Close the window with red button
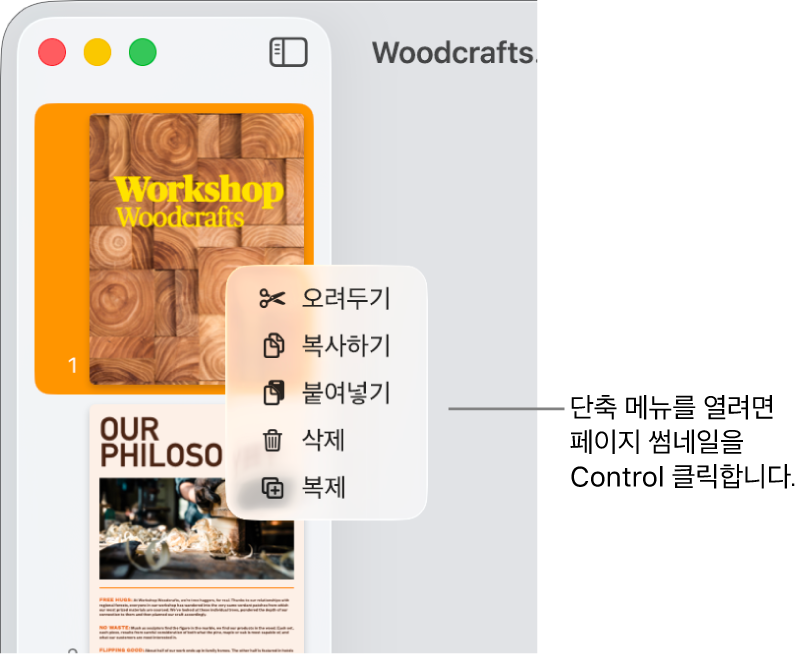811x654 pixels. [x=52, y=52]
